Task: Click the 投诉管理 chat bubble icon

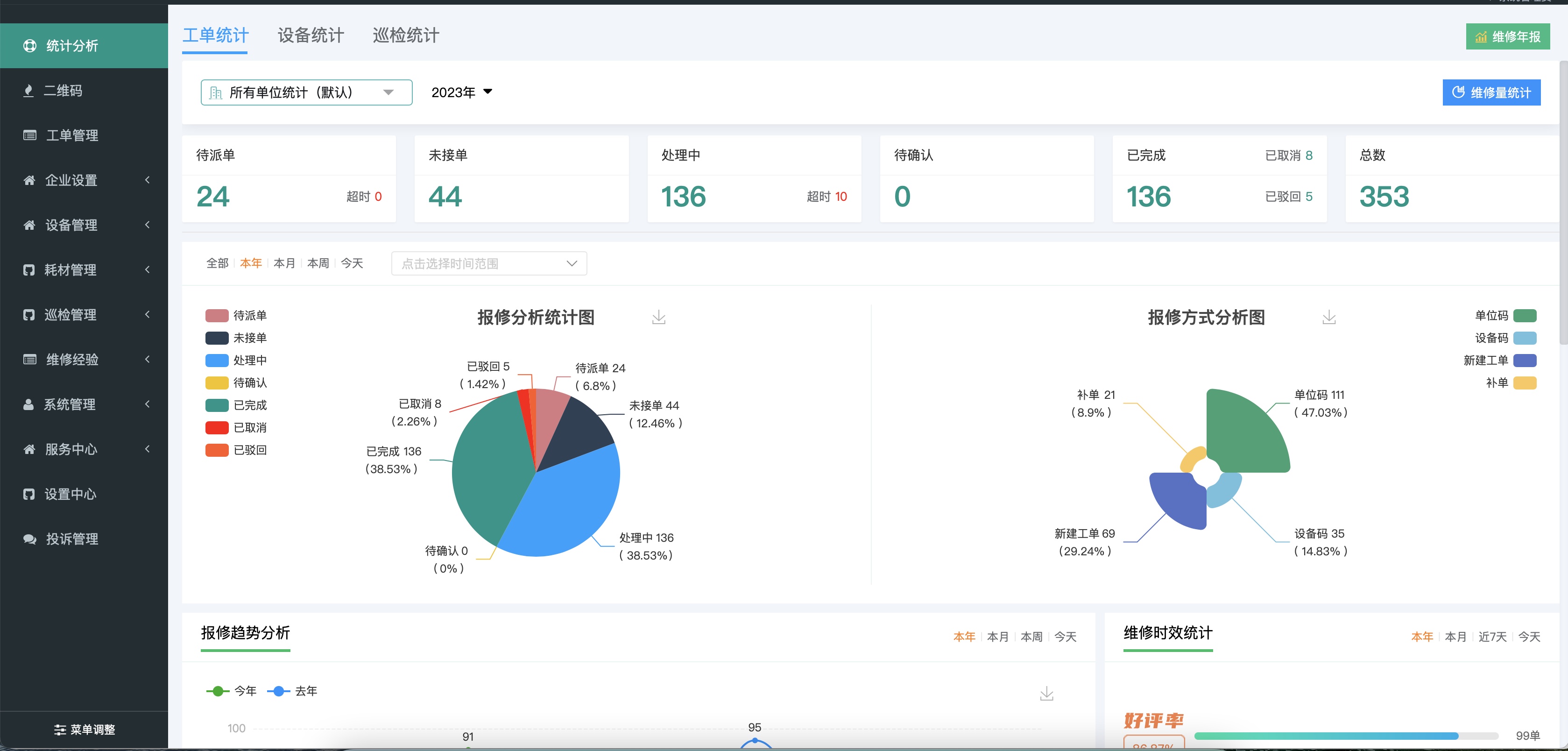Action: click(29, 538)
